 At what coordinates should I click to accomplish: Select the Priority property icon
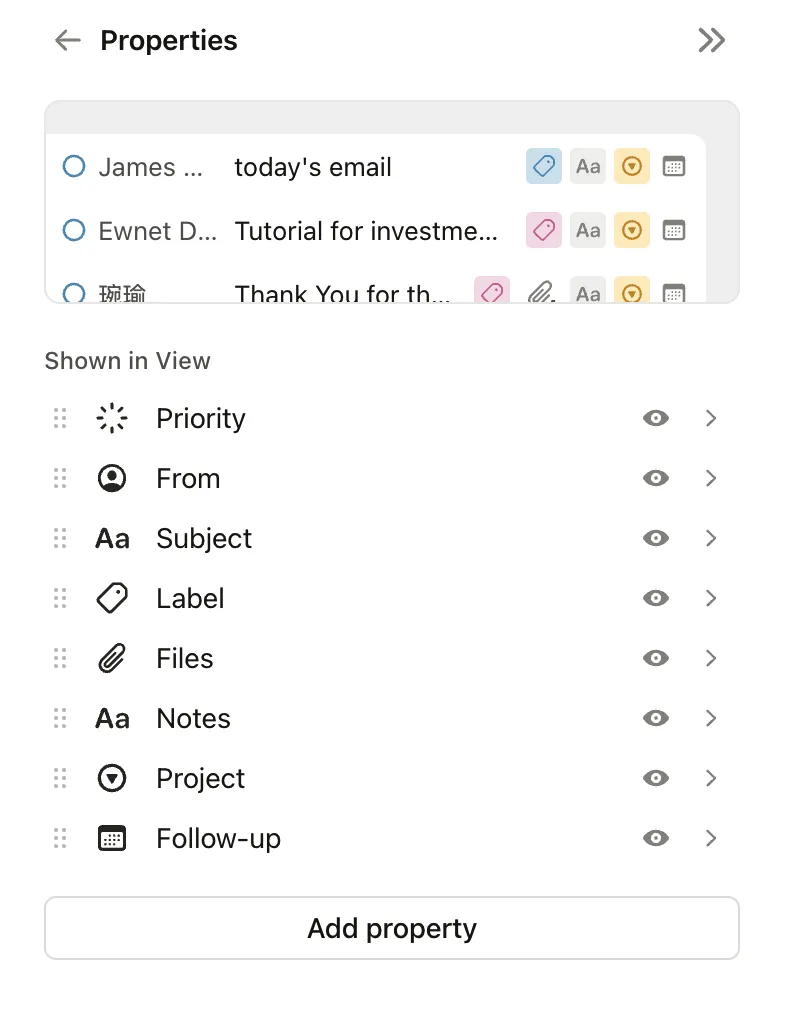[x=112, y=418]
